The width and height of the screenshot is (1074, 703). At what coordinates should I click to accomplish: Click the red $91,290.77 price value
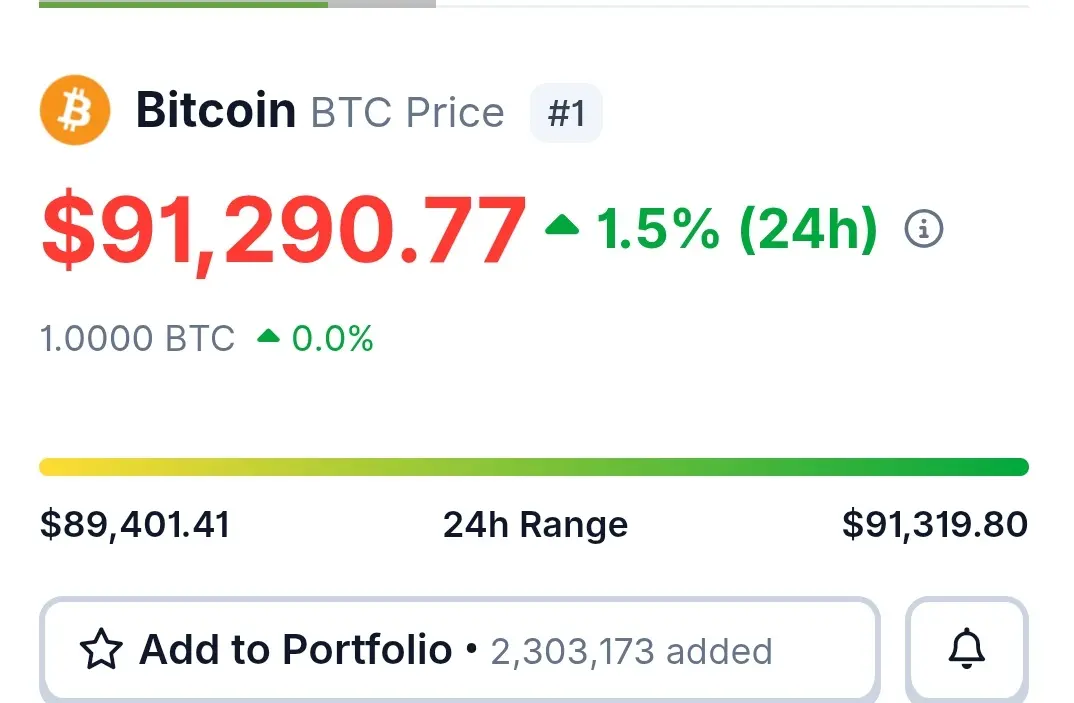point(284,230)
